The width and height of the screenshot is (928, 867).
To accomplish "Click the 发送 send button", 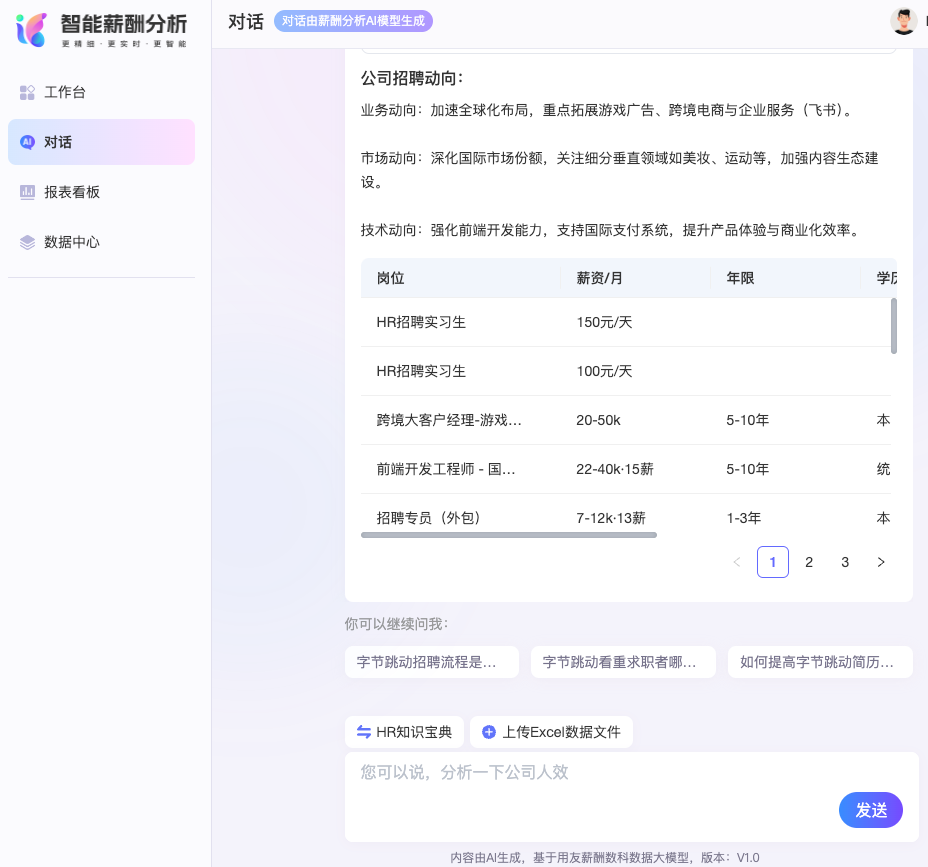I will [870, 810].
